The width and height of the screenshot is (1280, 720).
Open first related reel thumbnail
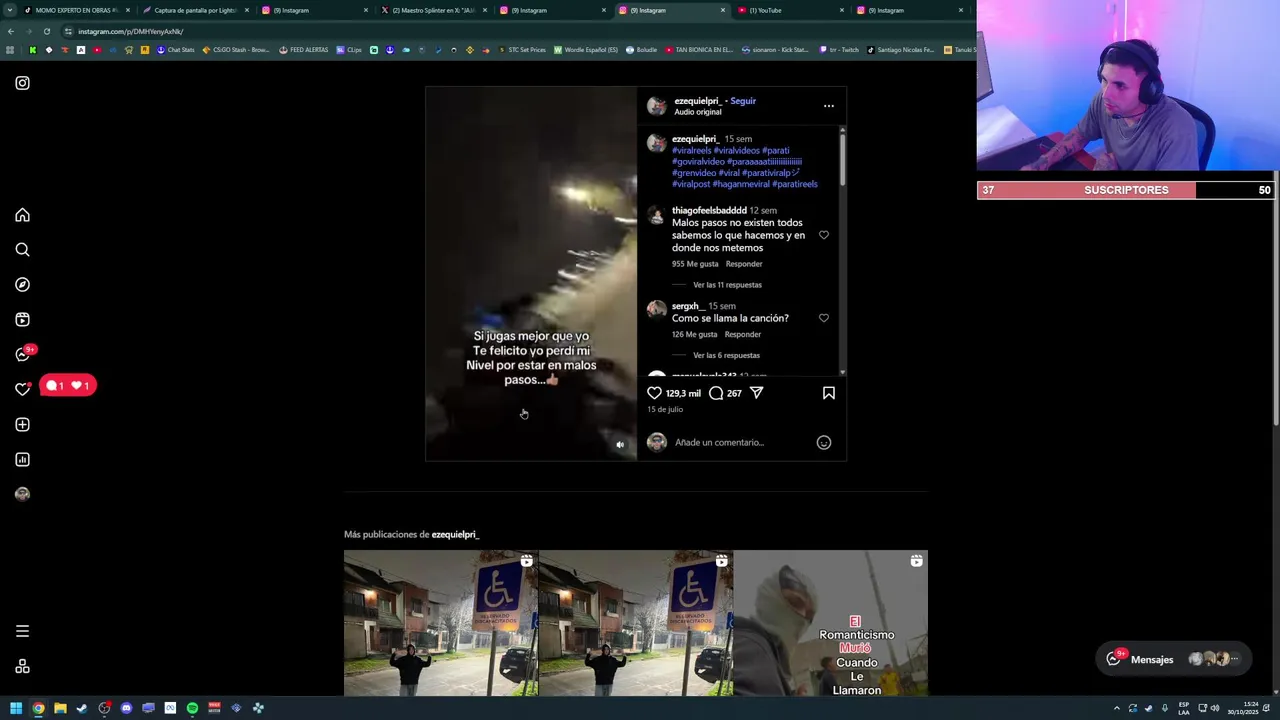(x=441, y=623)
